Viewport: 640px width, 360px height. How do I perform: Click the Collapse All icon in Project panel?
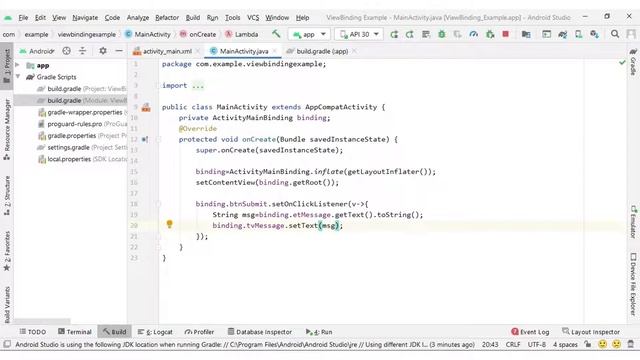(82, 51)
